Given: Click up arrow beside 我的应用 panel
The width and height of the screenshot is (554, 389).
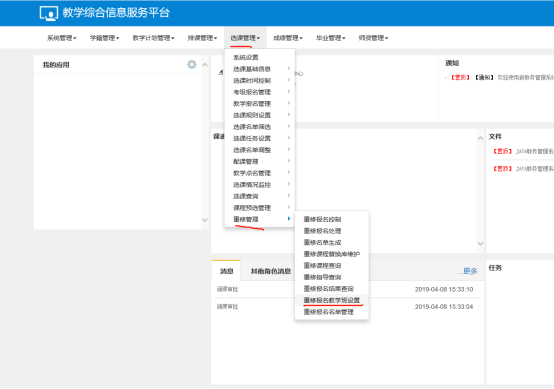Looking at the screenshot, I should 205,65.
